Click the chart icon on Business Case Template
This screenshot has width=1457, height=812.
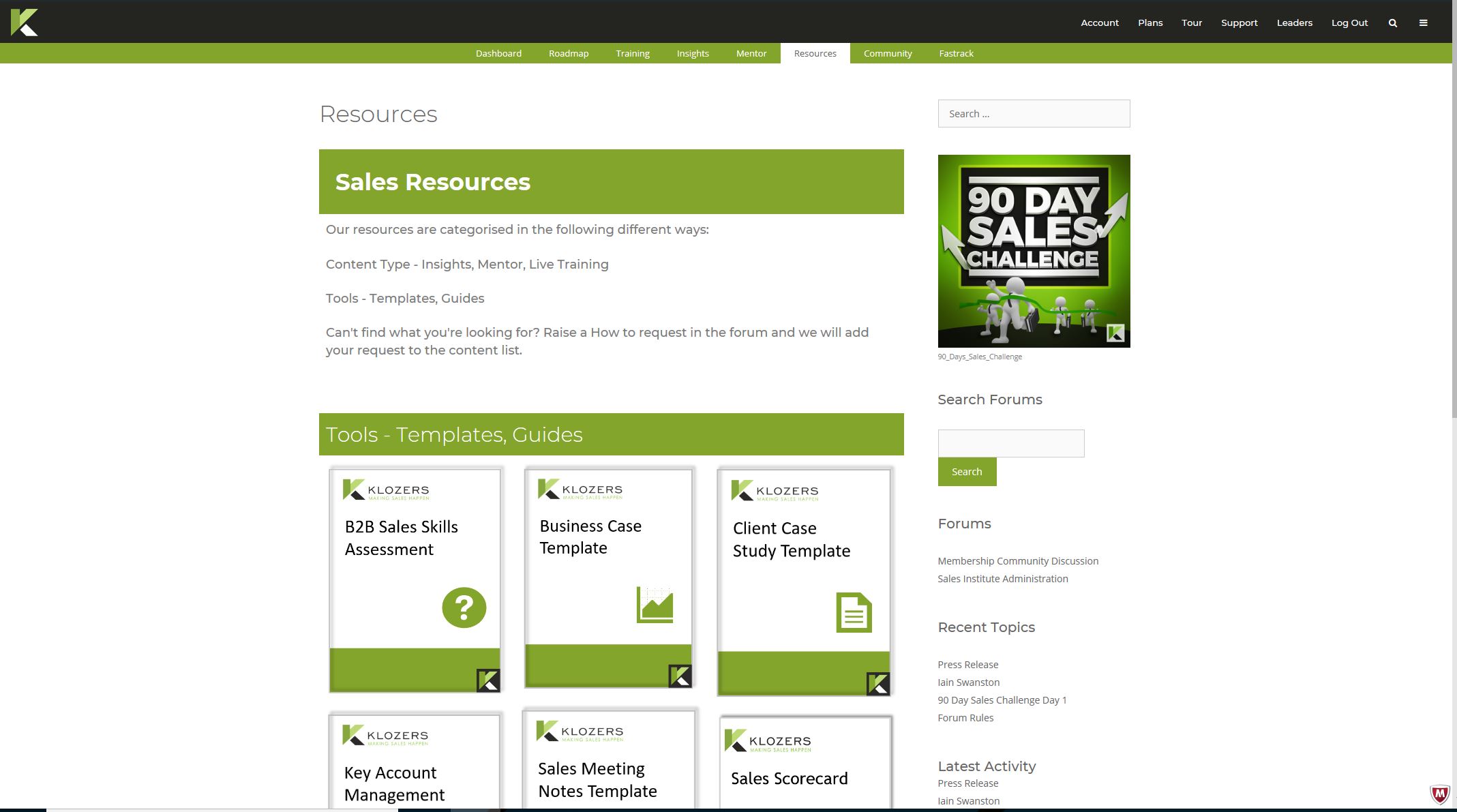[x=655, y=605]
